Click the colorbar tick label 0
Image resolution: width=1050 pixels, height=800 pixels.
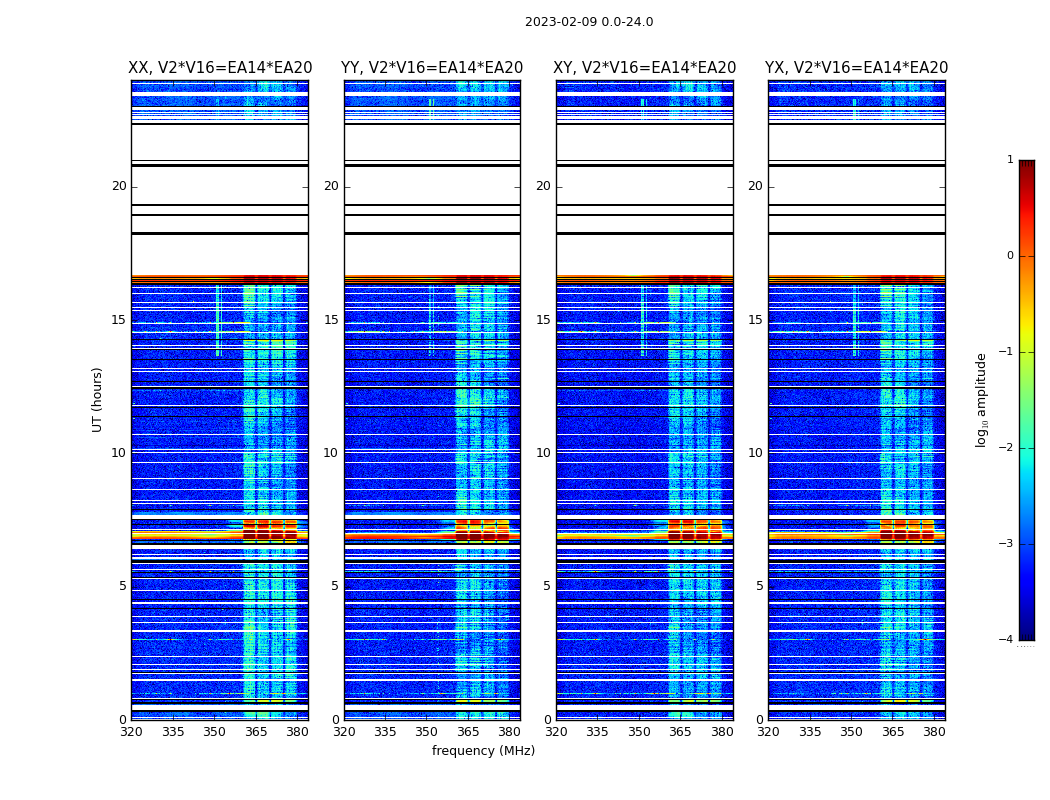[x=1010, y=256]
